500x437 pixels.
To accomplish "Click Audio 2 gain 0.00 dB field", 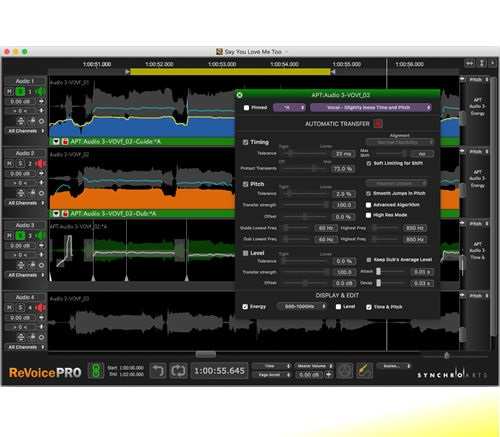I will click(x=21, y=174).
